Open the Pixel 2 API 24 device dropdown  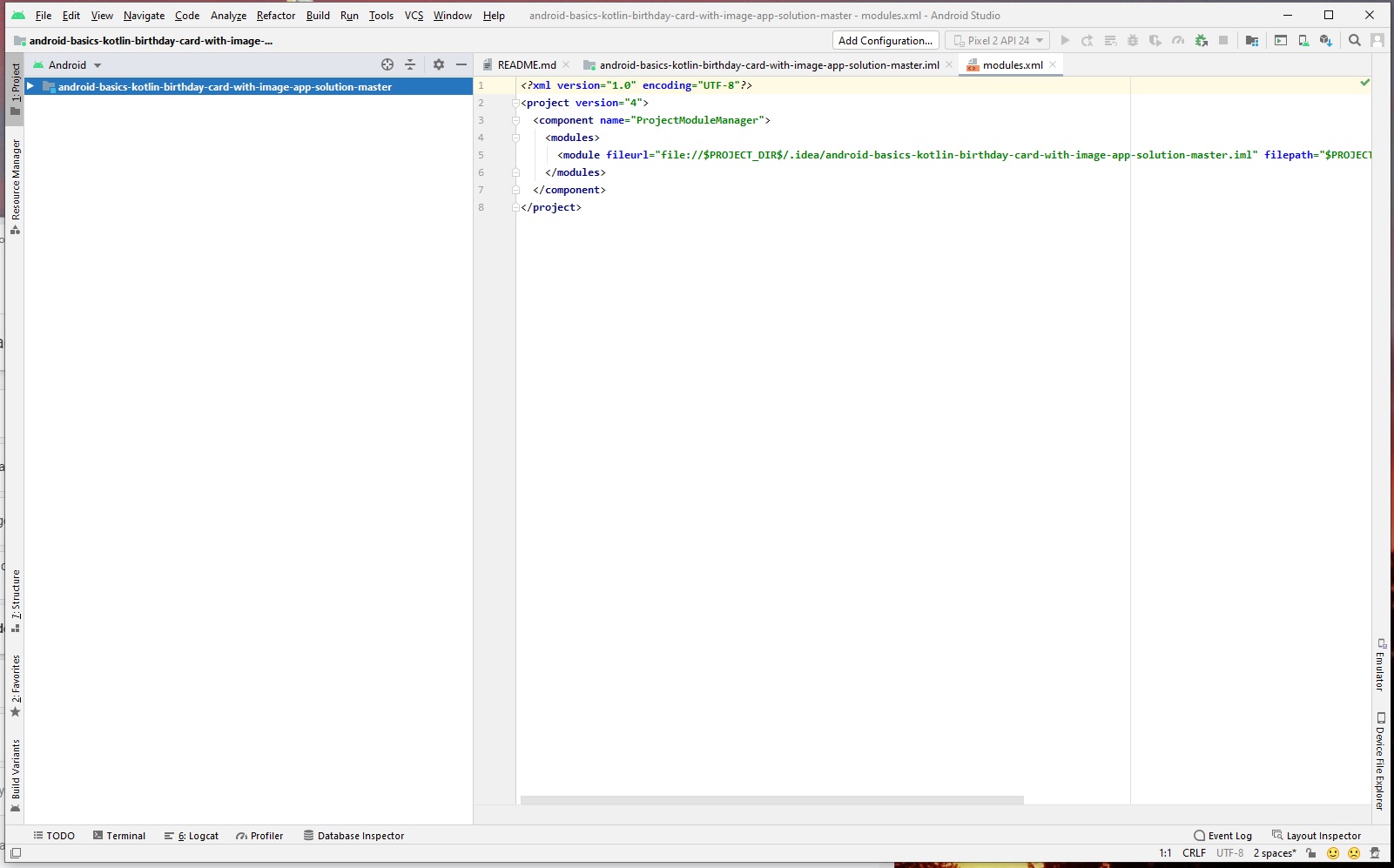(996, 40)
